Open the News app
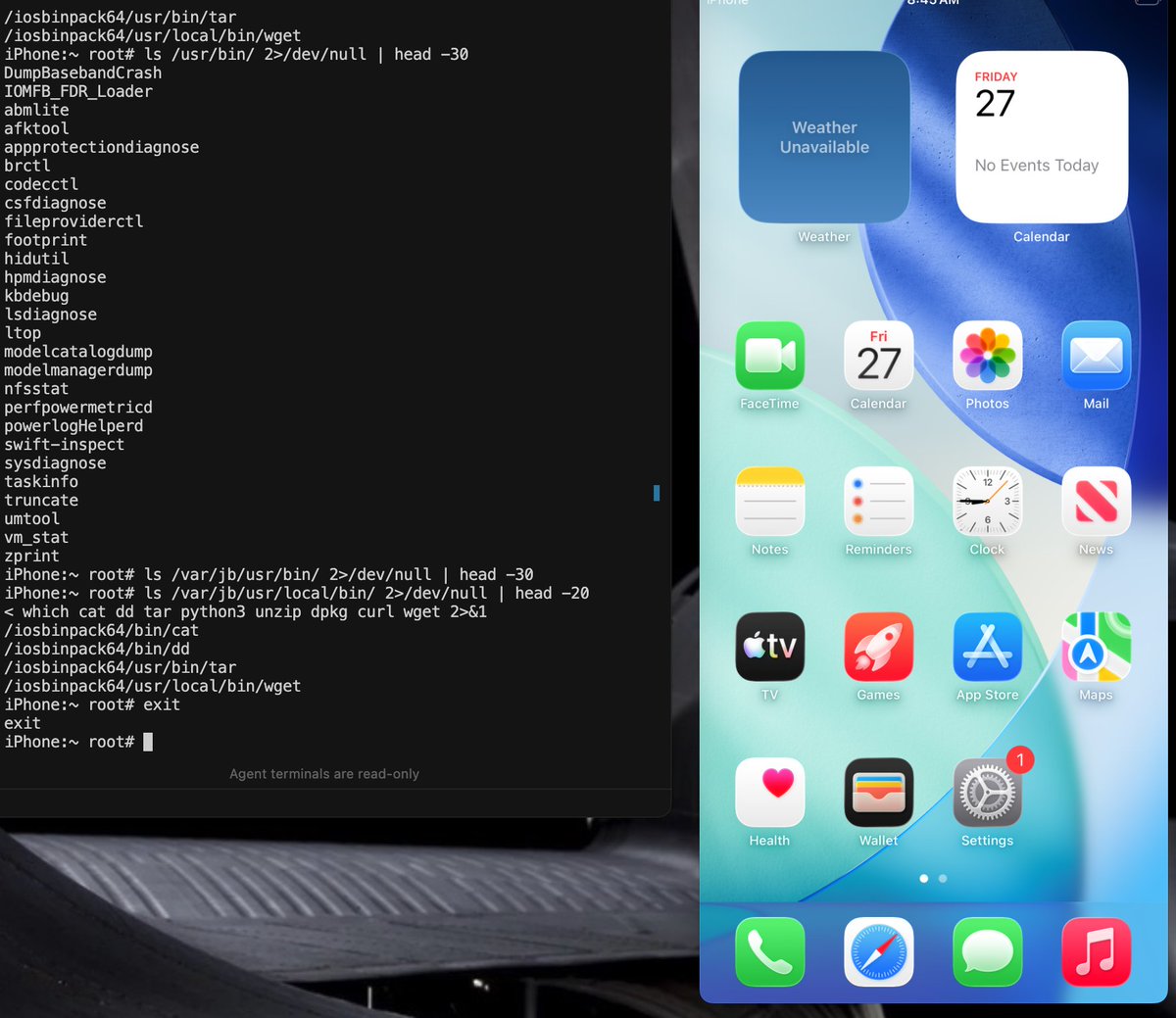1176x1018 pixels. click(1097, 502)
